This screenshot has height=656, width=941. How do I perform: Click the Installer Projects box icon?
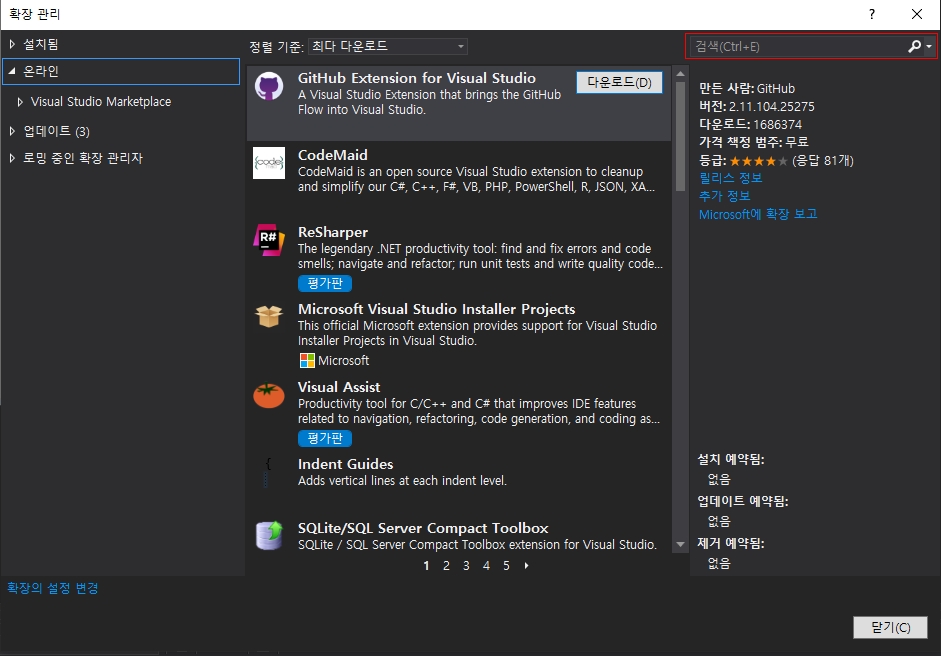coord(269,316)
